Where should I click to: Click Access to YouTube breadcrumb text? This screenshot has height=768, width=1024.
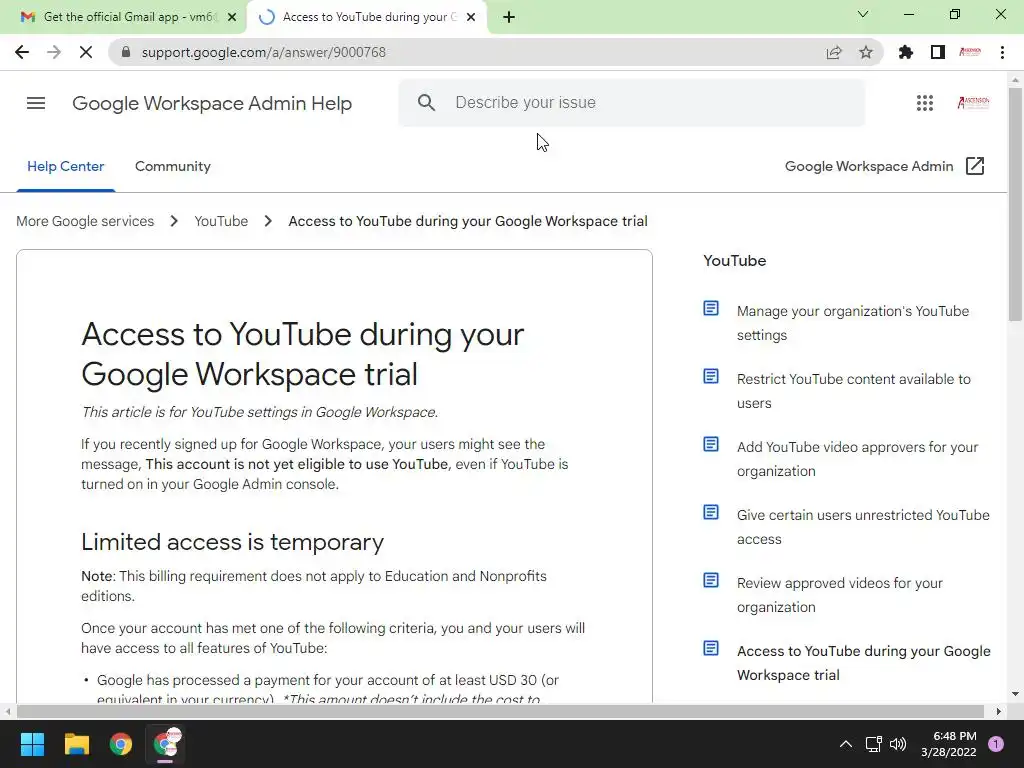point(468,221)
